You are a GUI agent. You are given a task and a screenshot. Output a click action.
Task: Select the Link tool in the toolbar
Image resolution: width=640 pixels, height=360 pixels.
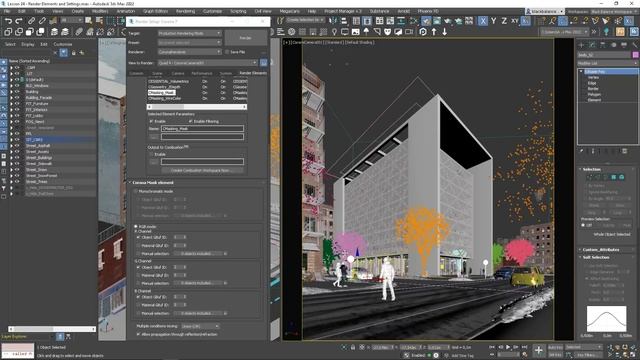click(x=31, y=21)
